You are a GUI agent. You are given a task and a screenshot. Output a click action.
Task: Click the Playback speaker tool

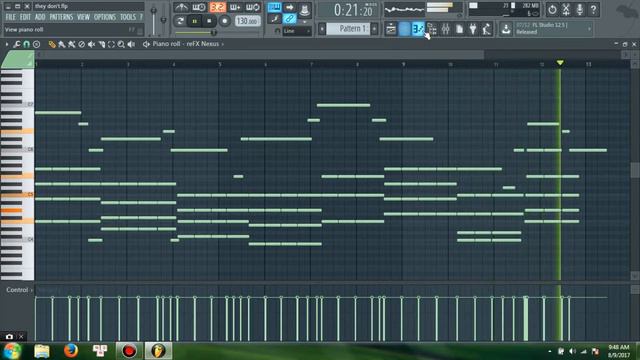coord(131,44)
